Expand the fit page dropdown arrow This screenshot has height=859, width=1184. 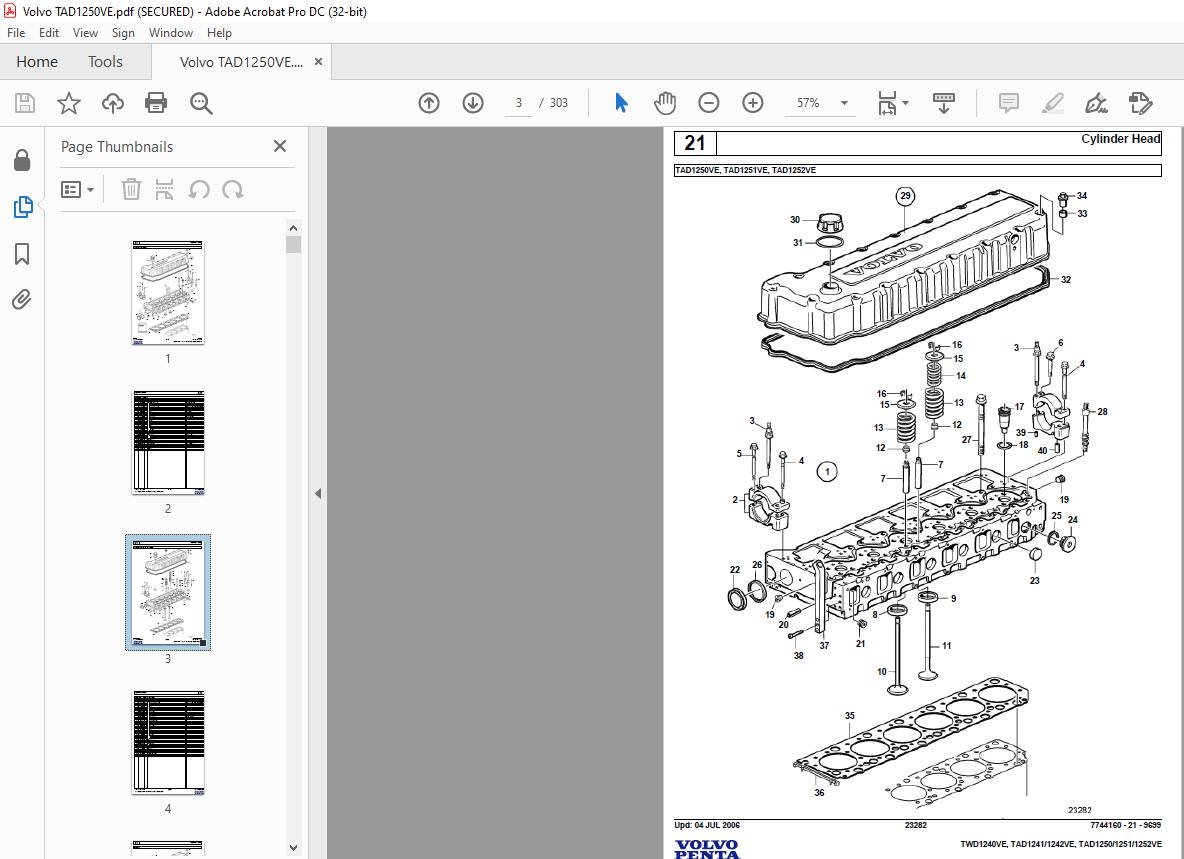(905, 103)
